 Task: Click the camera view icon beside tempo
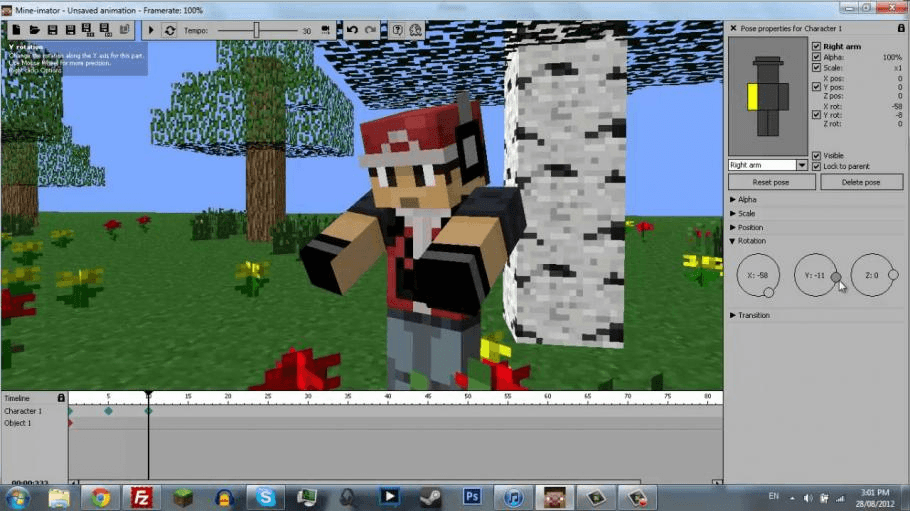[325, 30]
